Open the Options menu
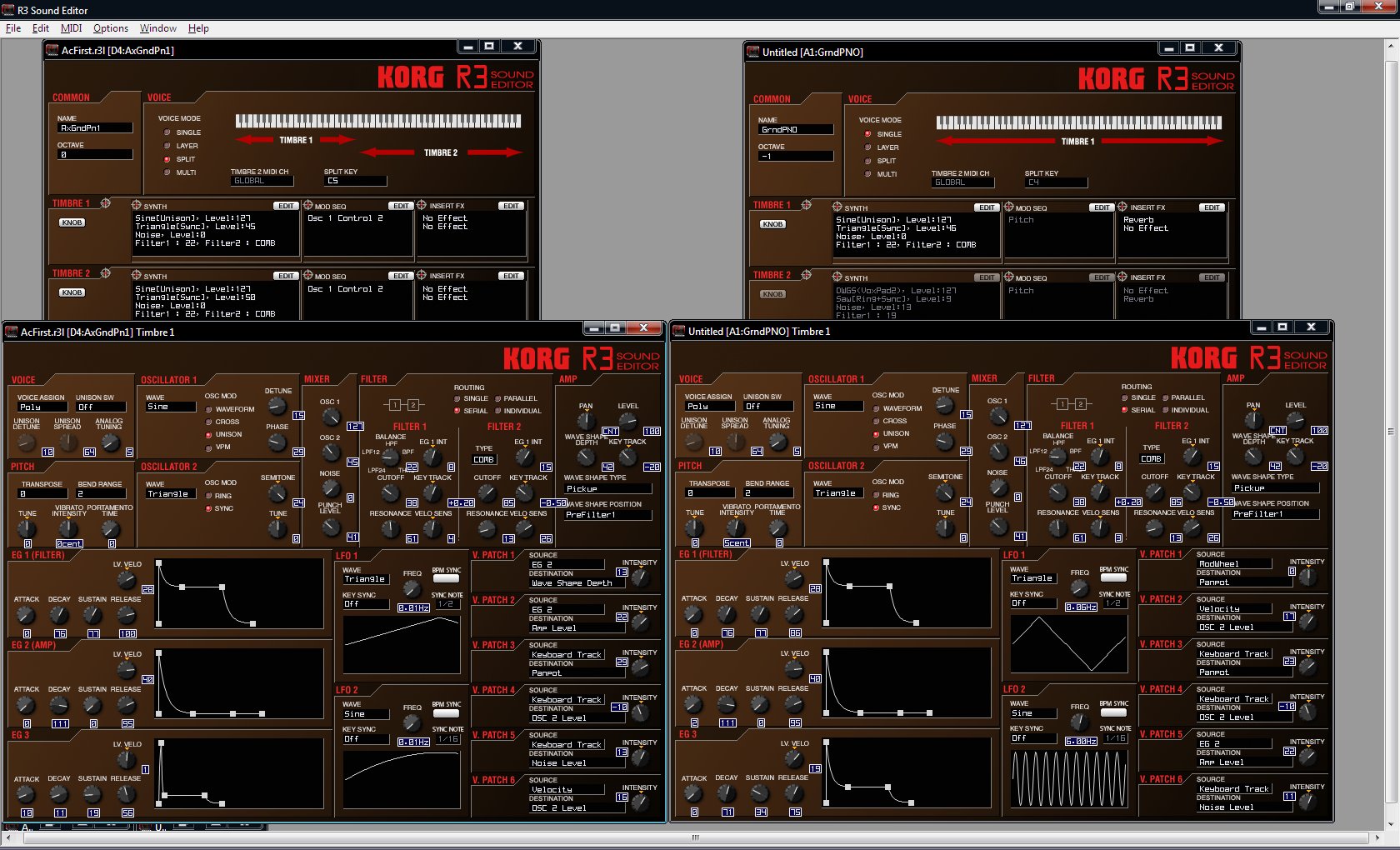The image size is (1400, 850). (x=111, y=28)
